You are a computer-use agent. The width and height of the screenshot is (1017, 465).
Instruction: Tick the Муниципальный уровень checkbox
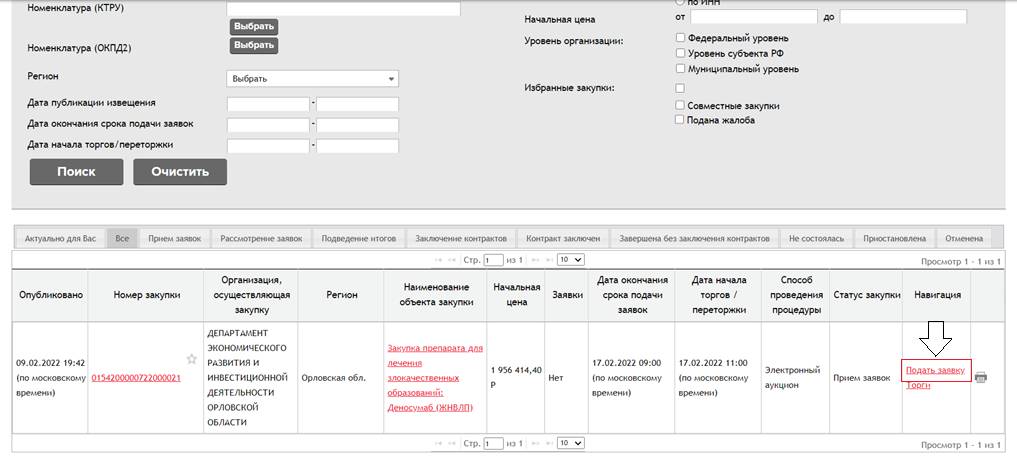click(x=680, y=69)
